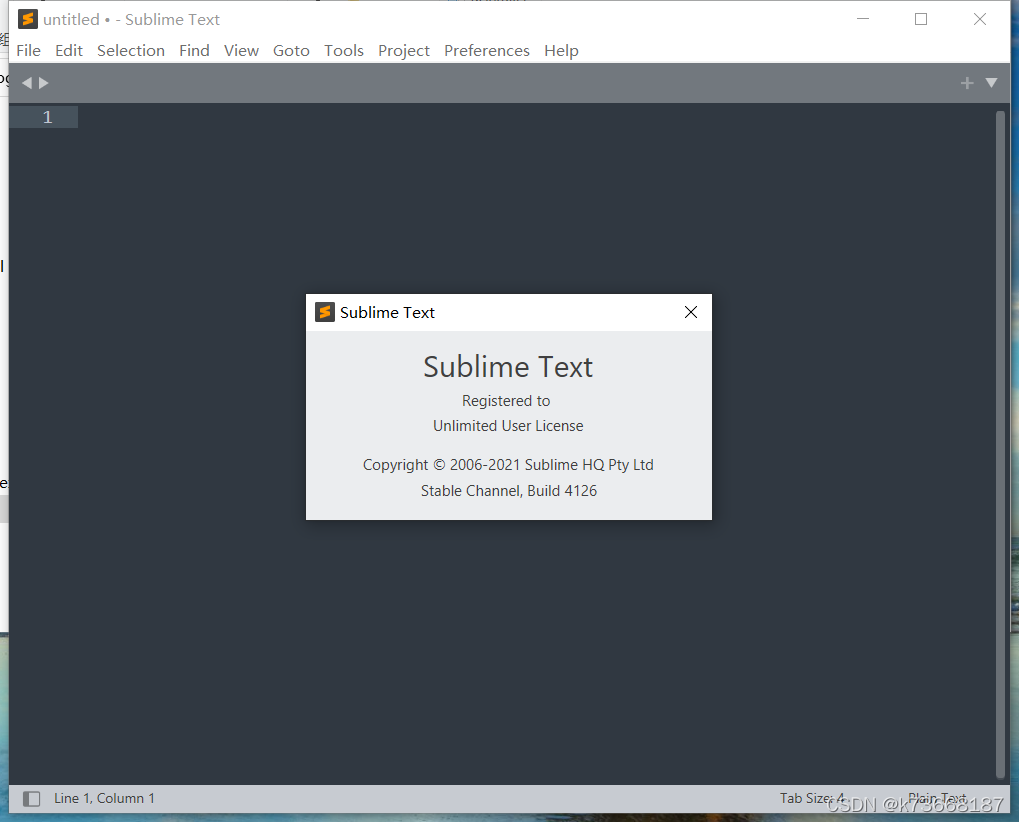1019x822 pixels.
Task: Click line number 1 in the gutter
Action: tap(47, 117)
